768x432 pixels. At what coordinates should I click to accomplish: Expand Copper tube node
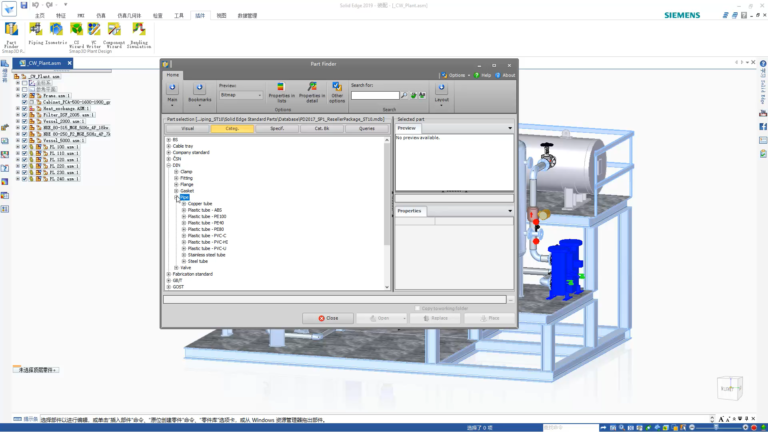[x=184, y=204]
